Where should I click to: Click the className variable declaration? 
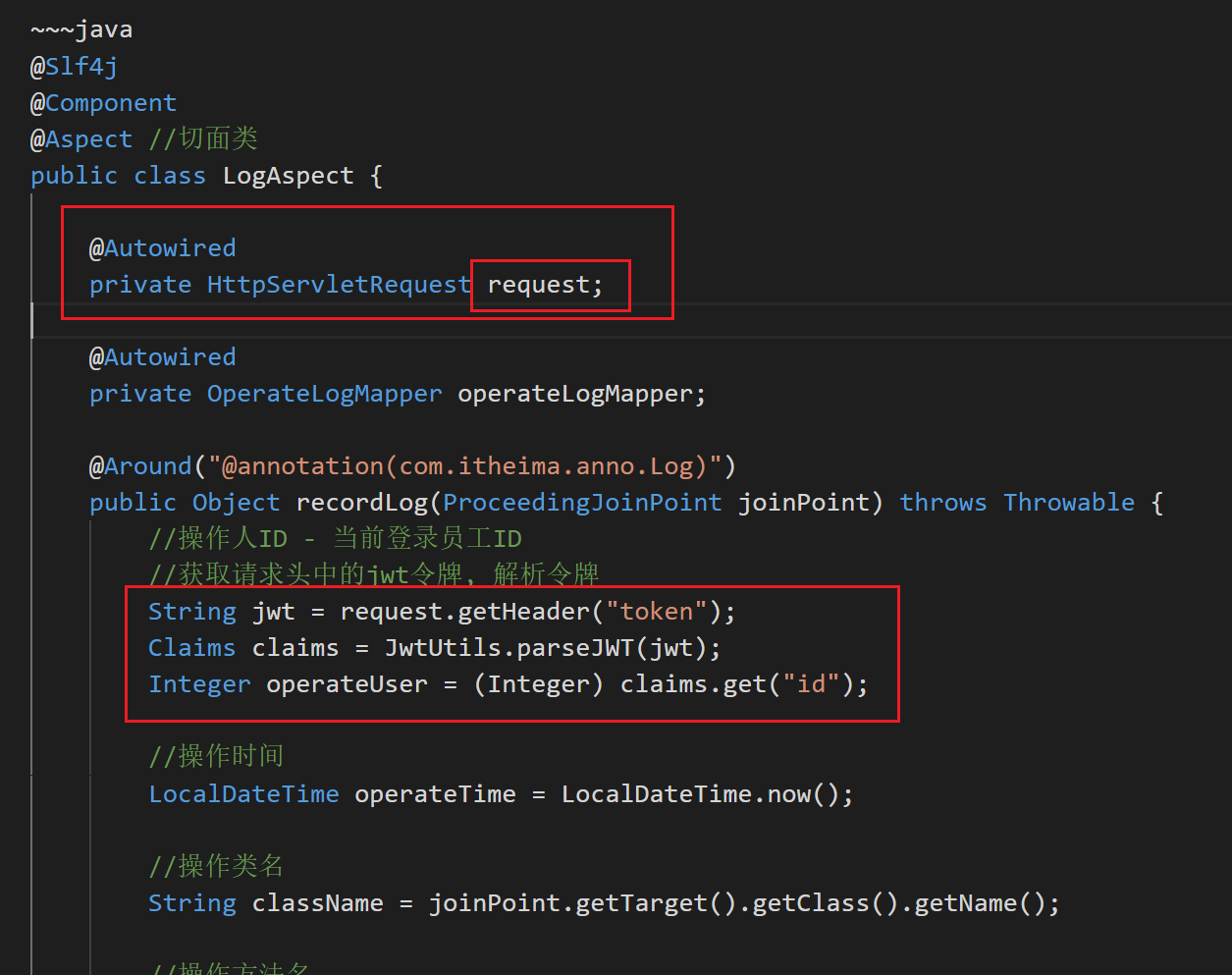(317, 902)
